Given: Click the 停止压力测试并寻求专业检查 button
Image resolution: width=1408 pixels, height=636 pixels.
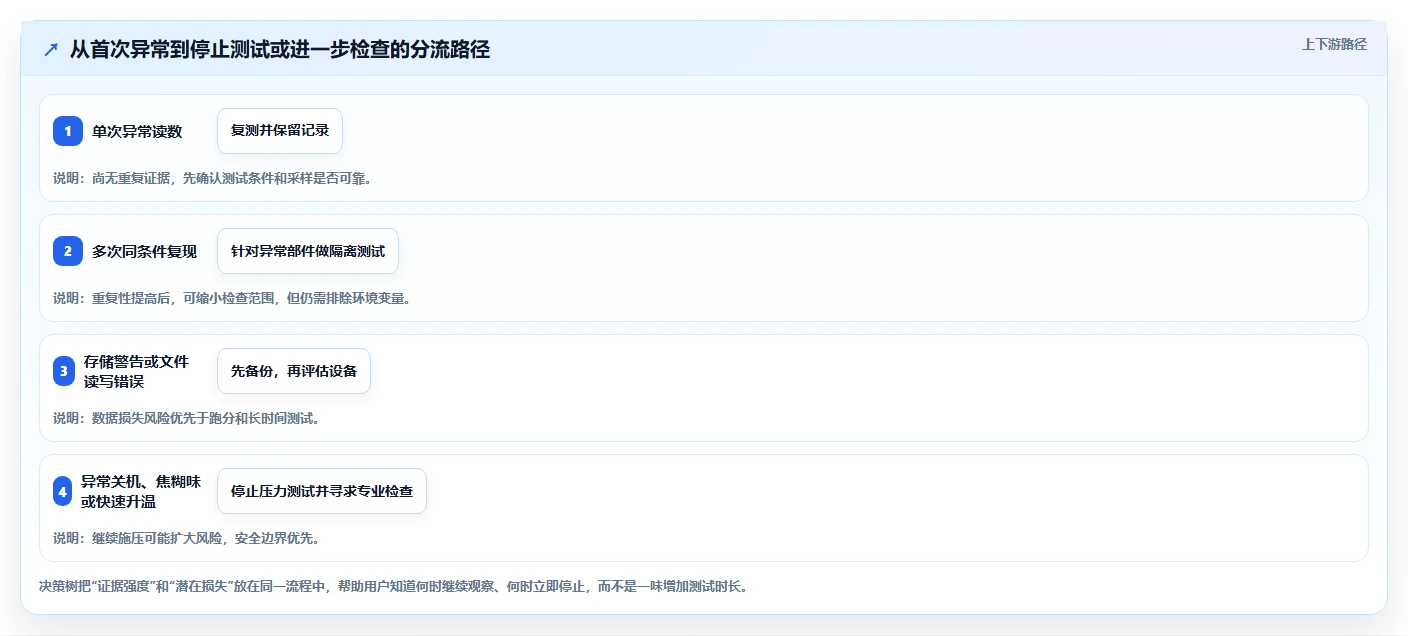Looking at the screenshot, I should pos(322,491).
